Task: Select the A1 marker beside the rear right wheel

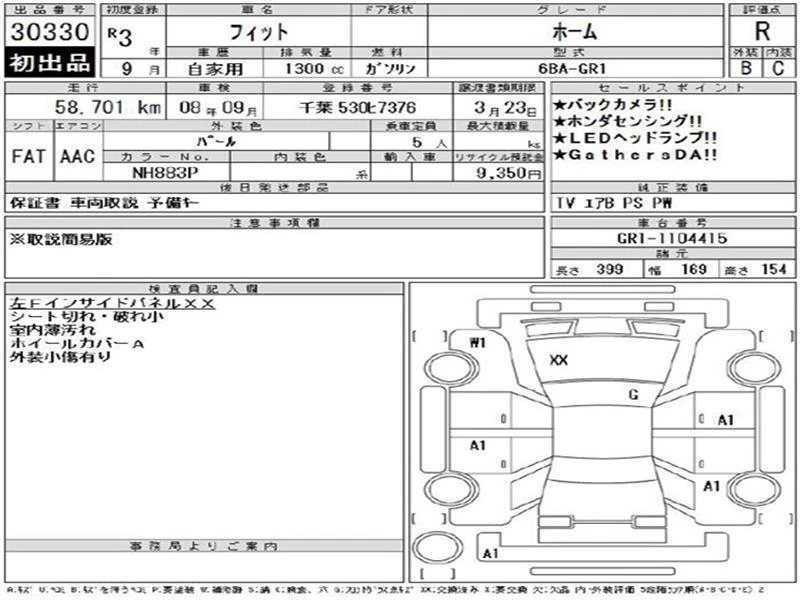Action: (712, 486)
